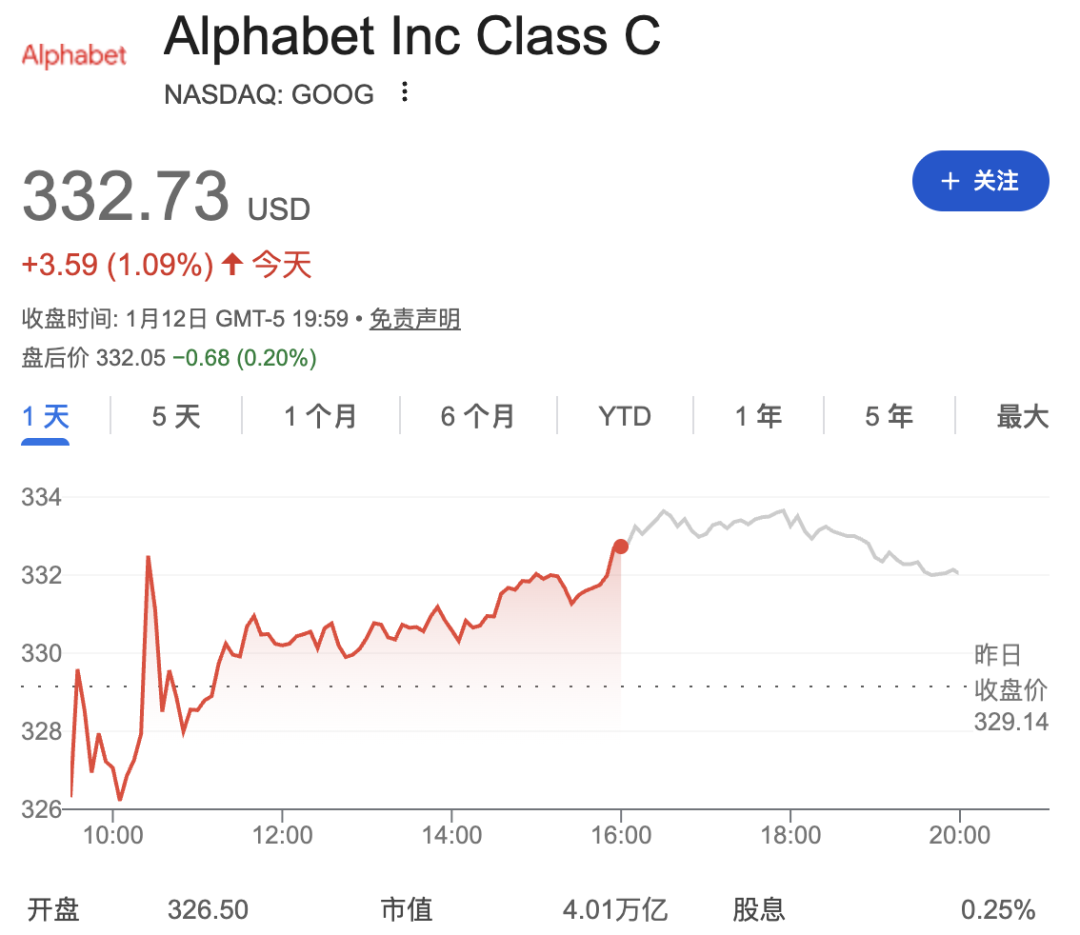Screen dimensions: 1080x935
Task: Click the 332.73 USD price
Action: (x=127, y=196)
